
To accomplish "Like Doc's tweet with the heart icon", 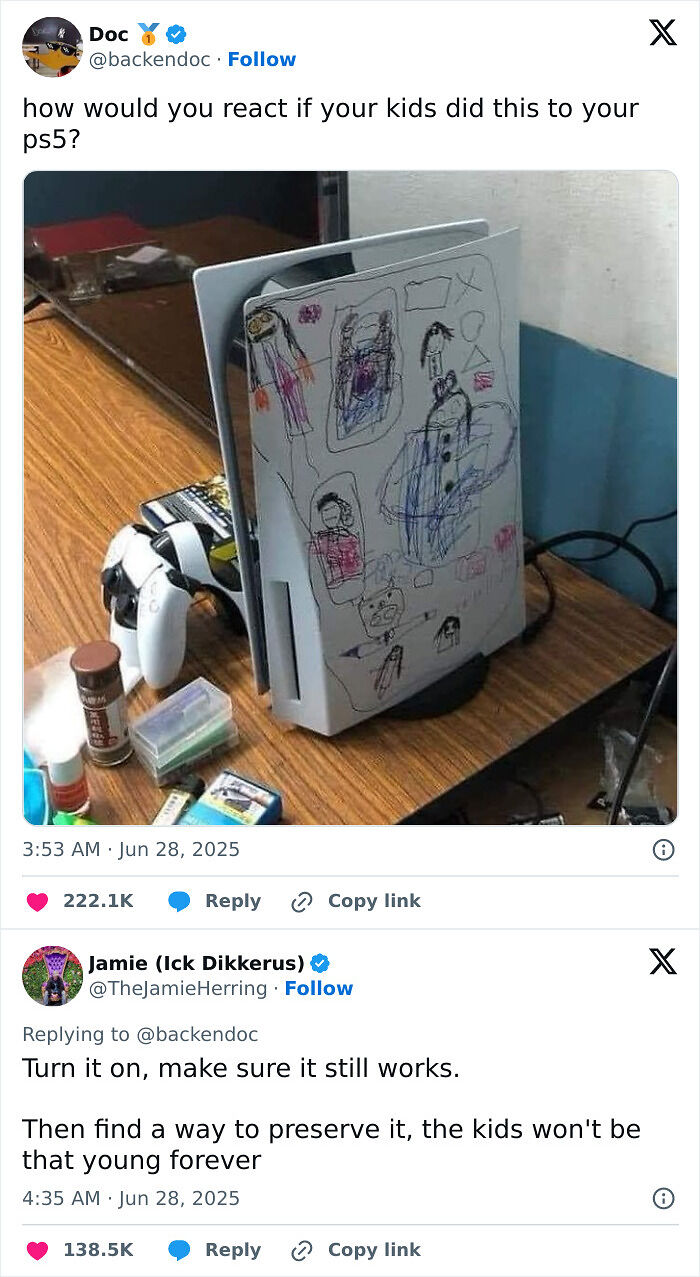I will pyautogui.click(x=37, y=901).
